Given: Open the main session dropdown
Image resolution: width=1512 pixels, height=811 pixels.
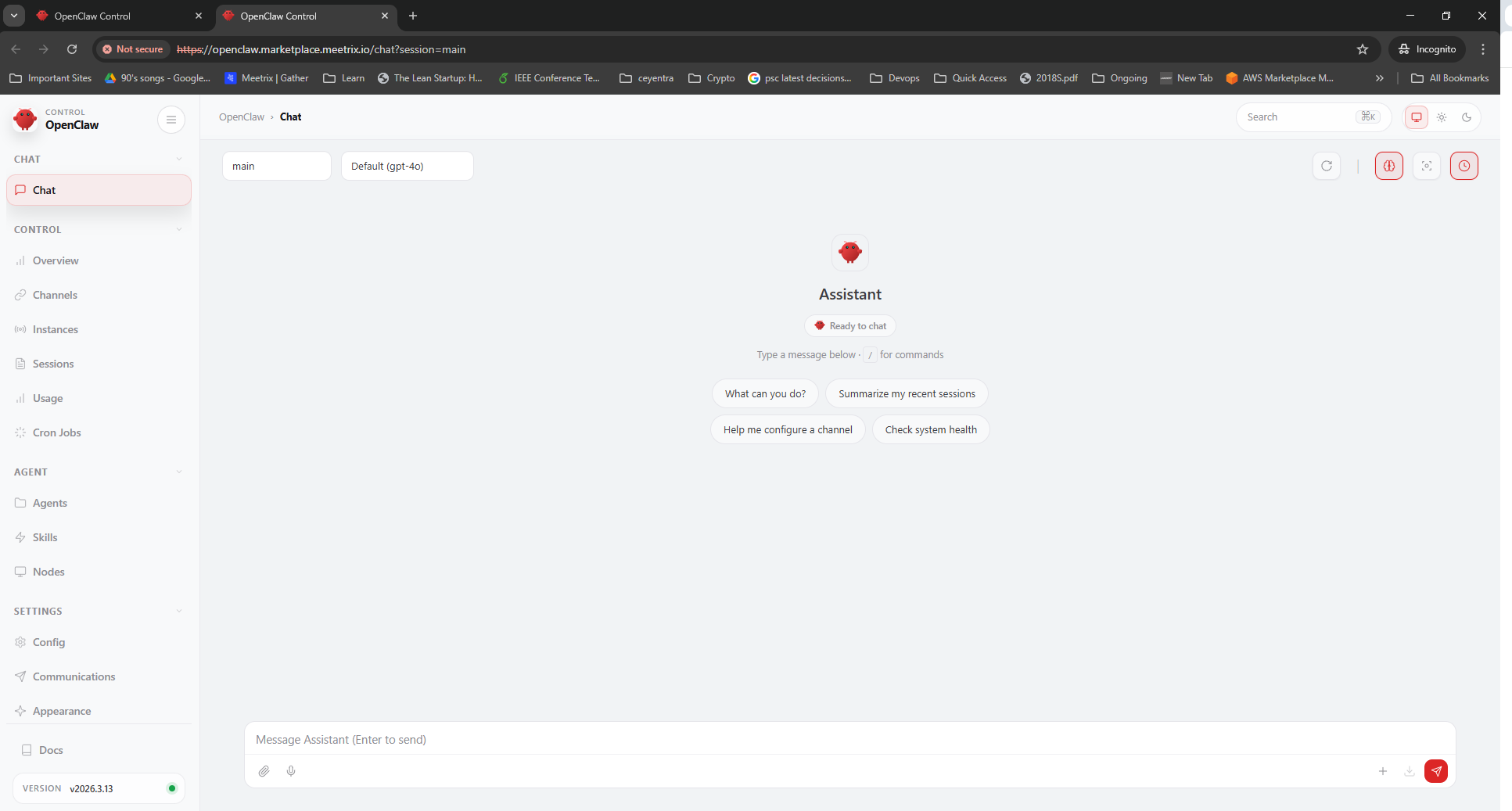Looking at the screenshot, I should [276, 166].
